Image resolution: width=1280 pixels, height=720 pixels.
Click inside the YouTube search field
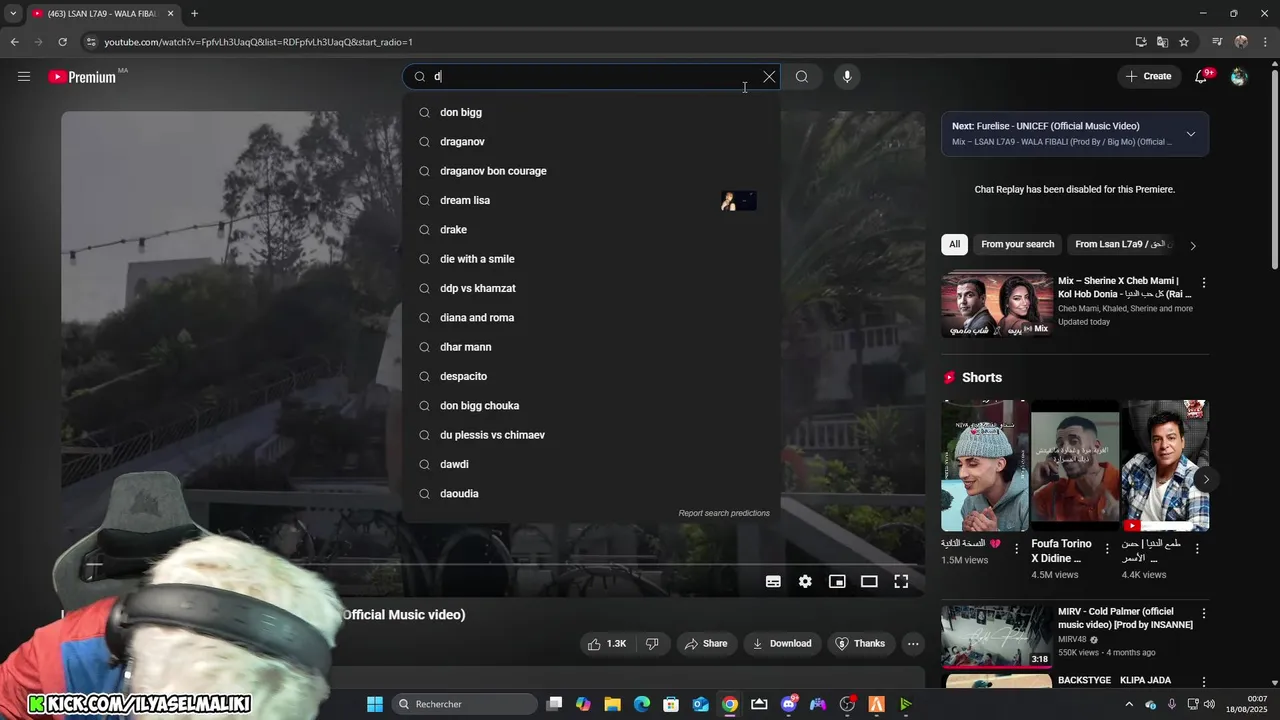pos(590,76)
